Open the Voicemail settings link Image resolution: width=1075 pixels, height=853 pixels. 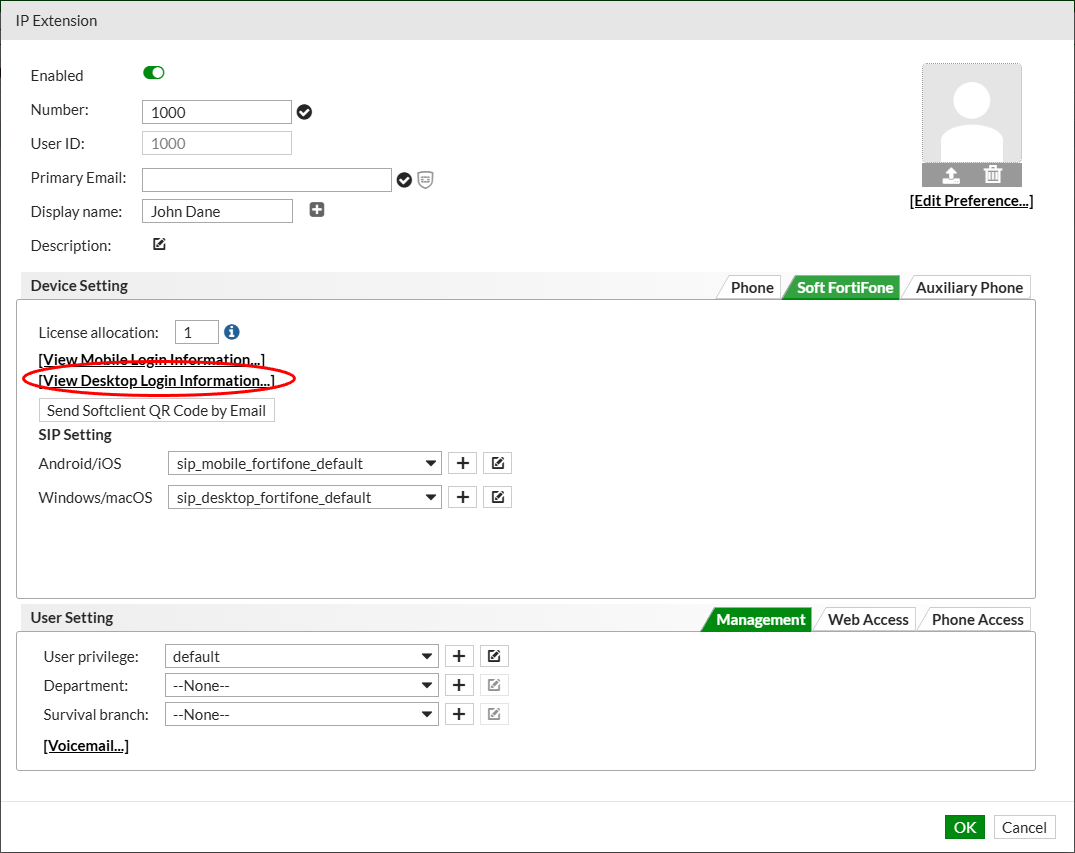tap(86, 745)
